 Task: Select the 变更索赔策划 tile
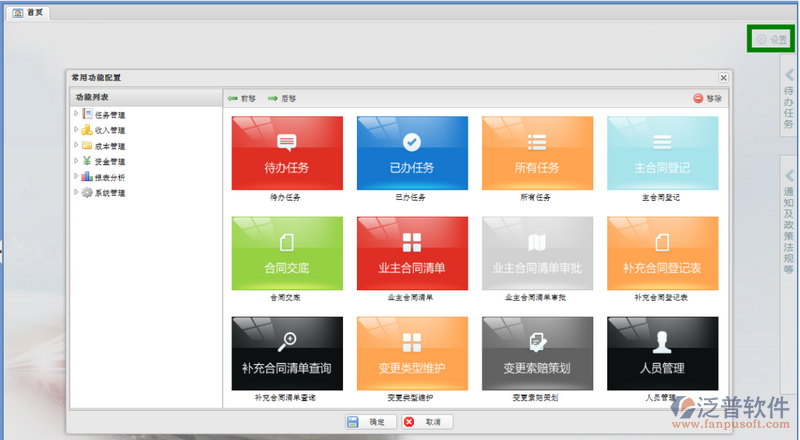click(x=537, y=353)
